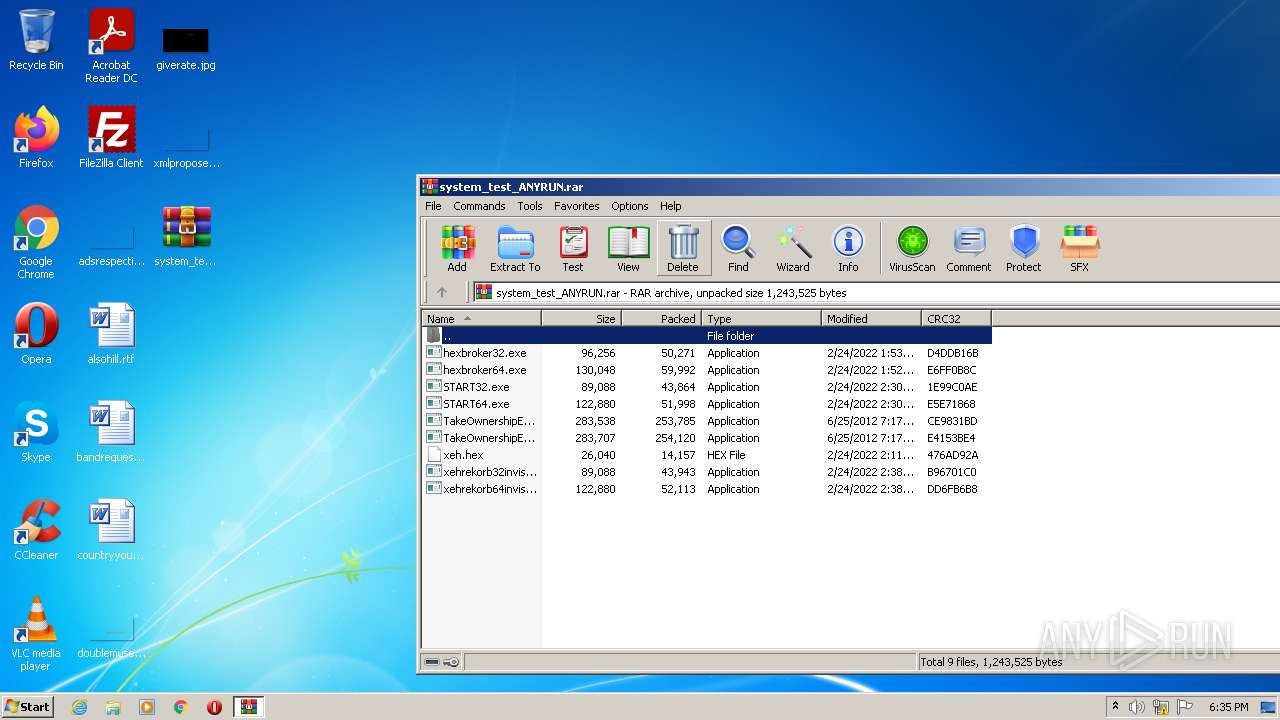Sort by the Size column header

click(x=581, y=318)
